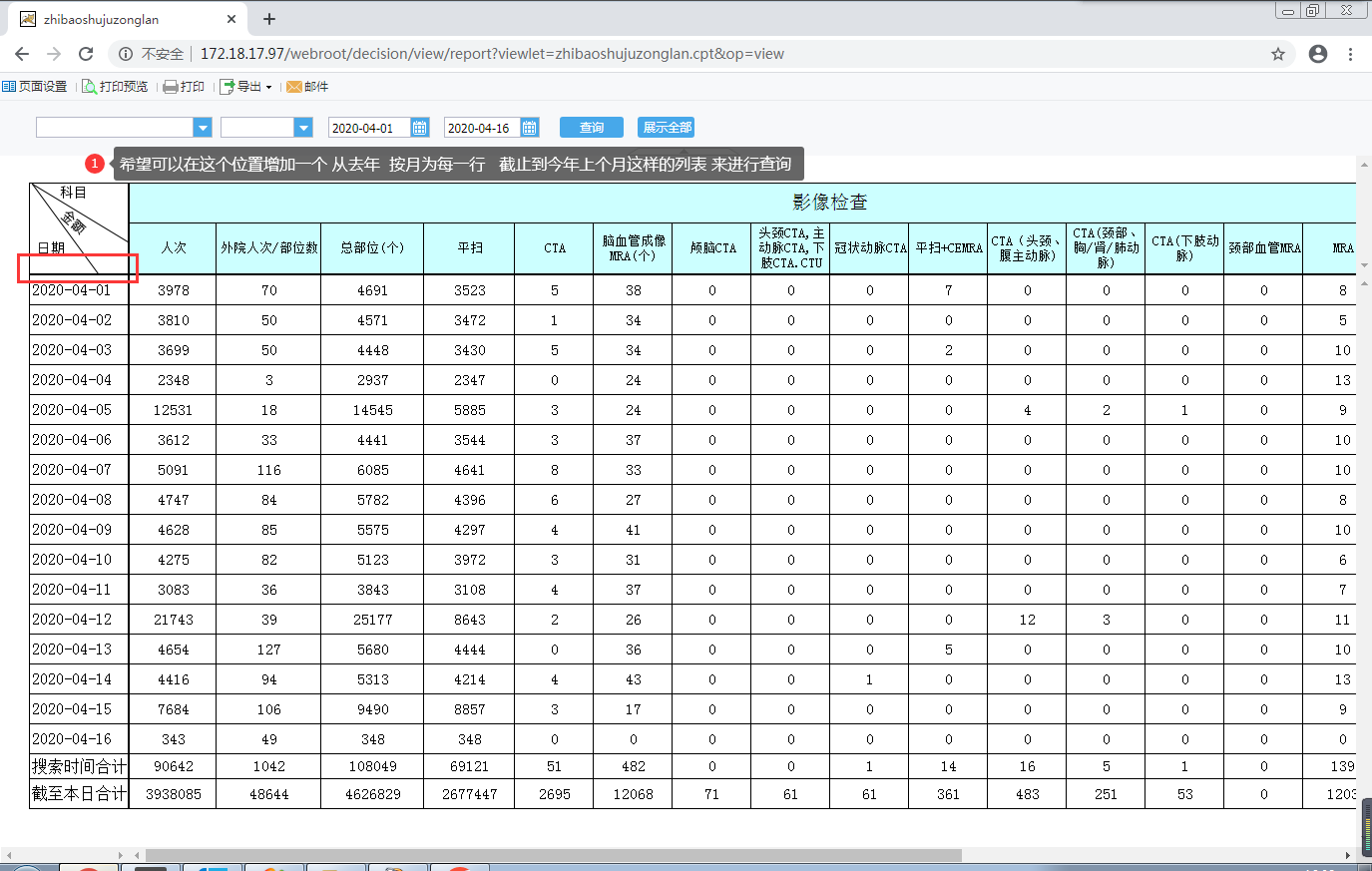Click the first filter combo input box
The height and width of the screenshot is (871, 1372).
pyautogui.click(x=115, y=128)
